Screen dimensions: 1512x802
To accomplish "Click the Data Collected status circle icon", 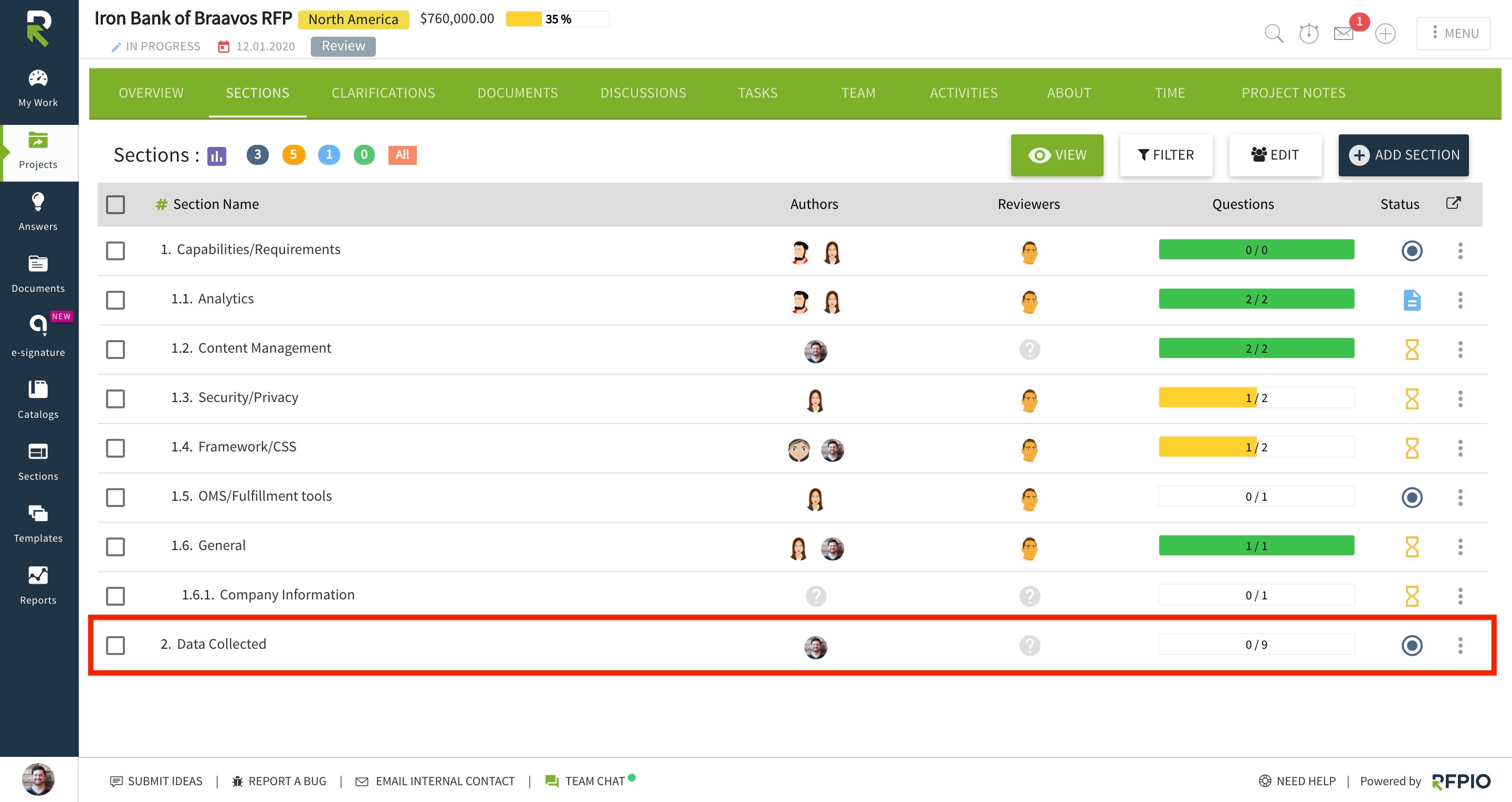I will coord(1412,646).
